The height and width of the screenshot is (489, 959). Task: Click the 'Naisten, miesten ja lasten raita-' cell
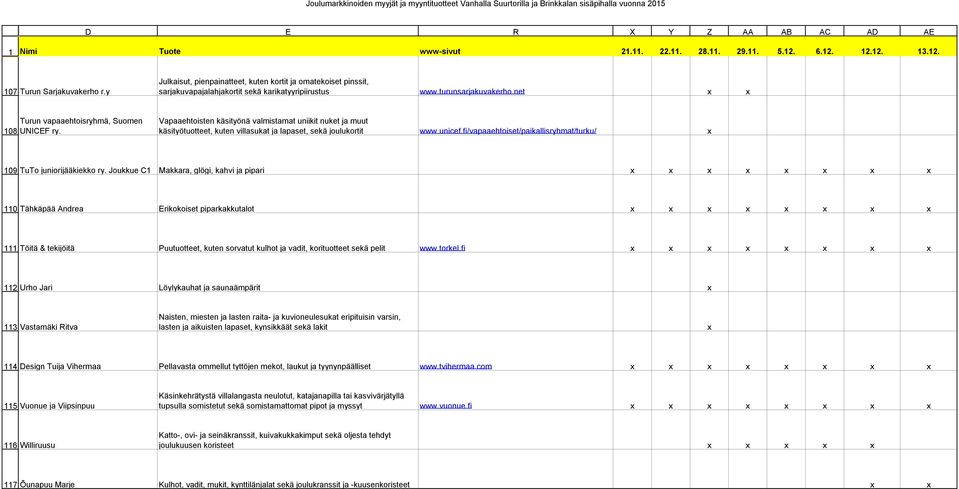[x=287, y=312]
